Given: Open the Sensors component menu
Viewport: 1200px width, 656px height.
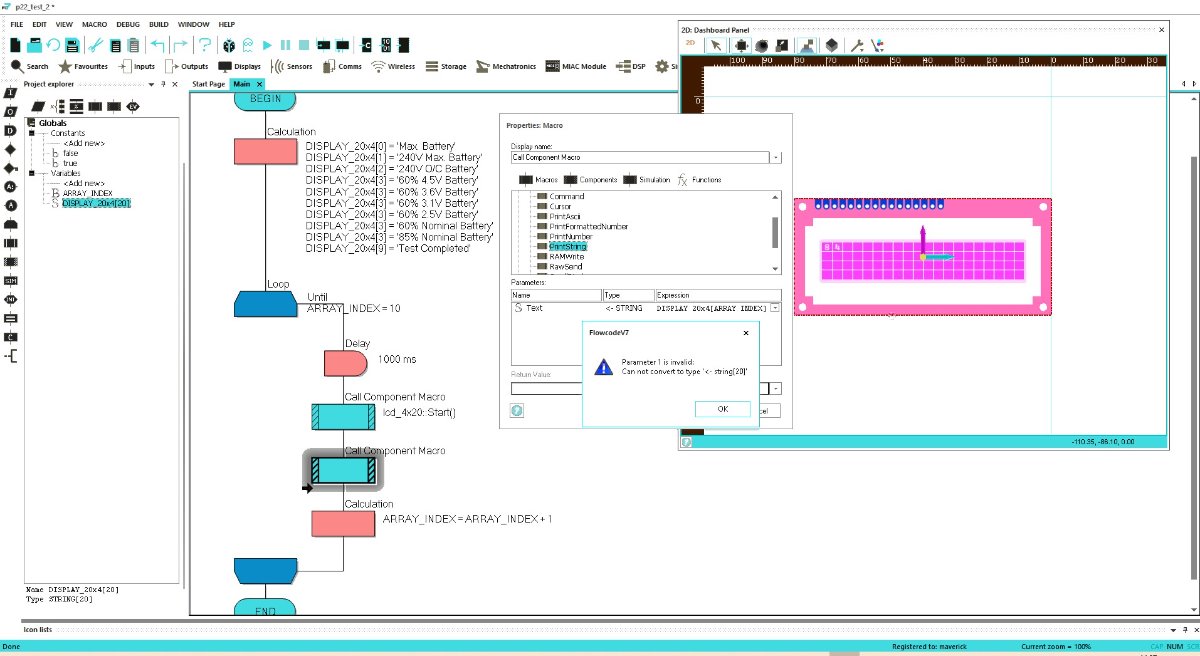Looking at the screenshot, I should (x=292, y=66).
